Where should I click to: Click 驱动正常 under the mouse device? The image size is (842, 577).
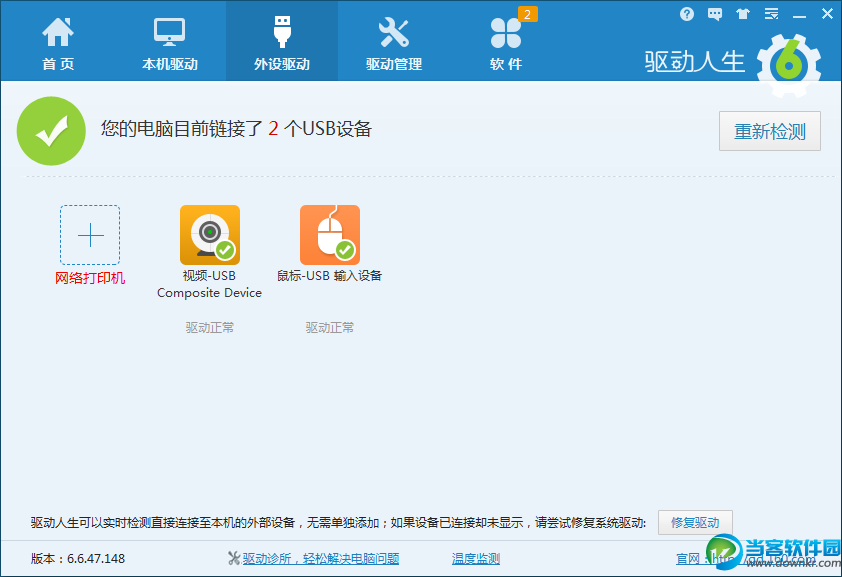[330, 327]
